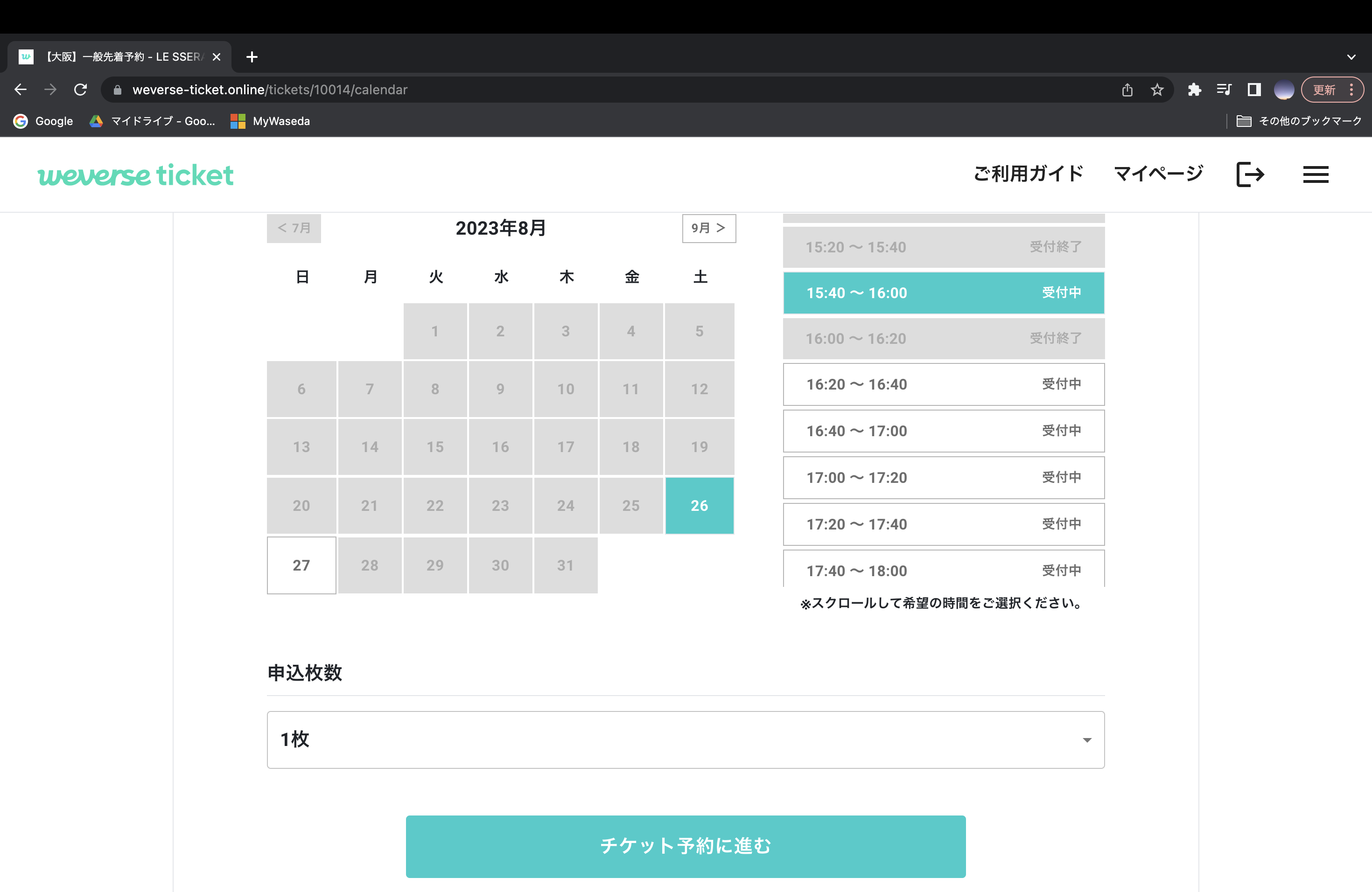Open the media control playlist icon

coord(1223,90)
